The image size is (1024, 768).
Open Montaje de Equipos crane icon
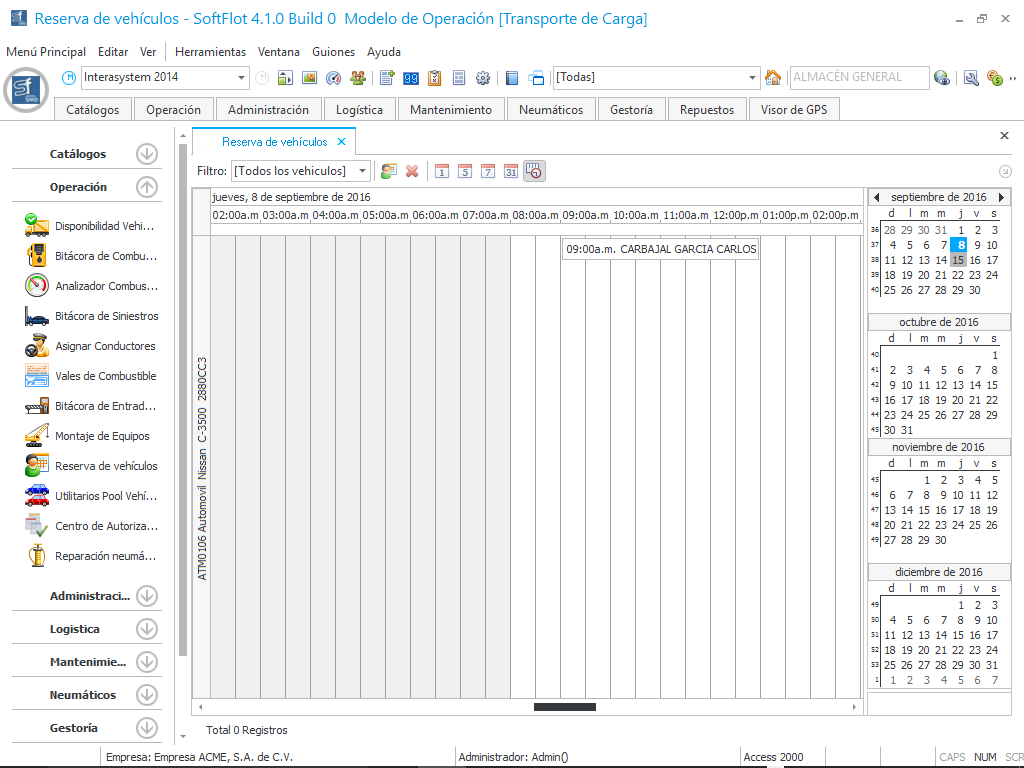click(x=37, y=436)
